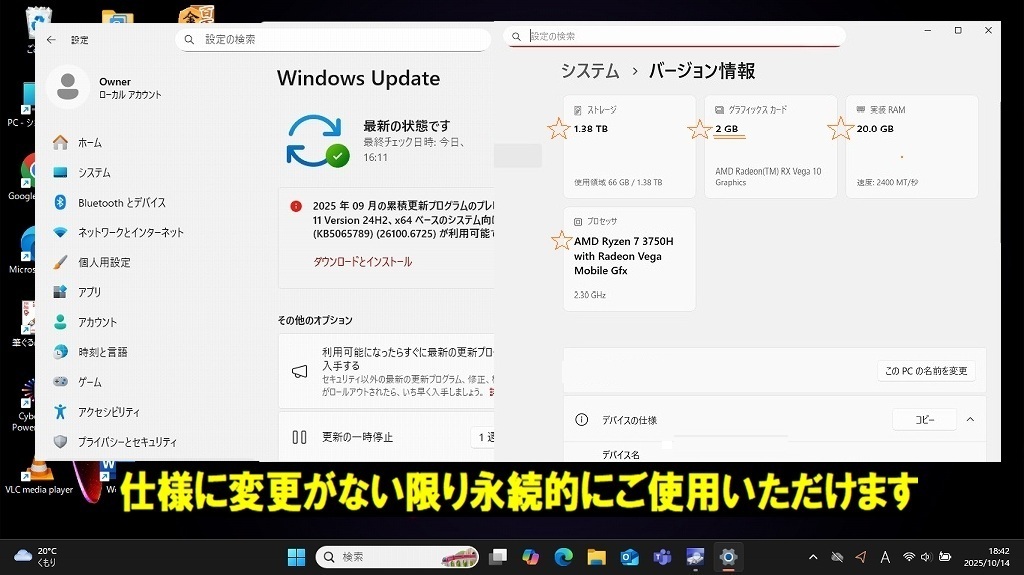Click the megaphone icon for latest updates option
The width and height of the screenshot is (1024, 575).
tap(299, 372)
